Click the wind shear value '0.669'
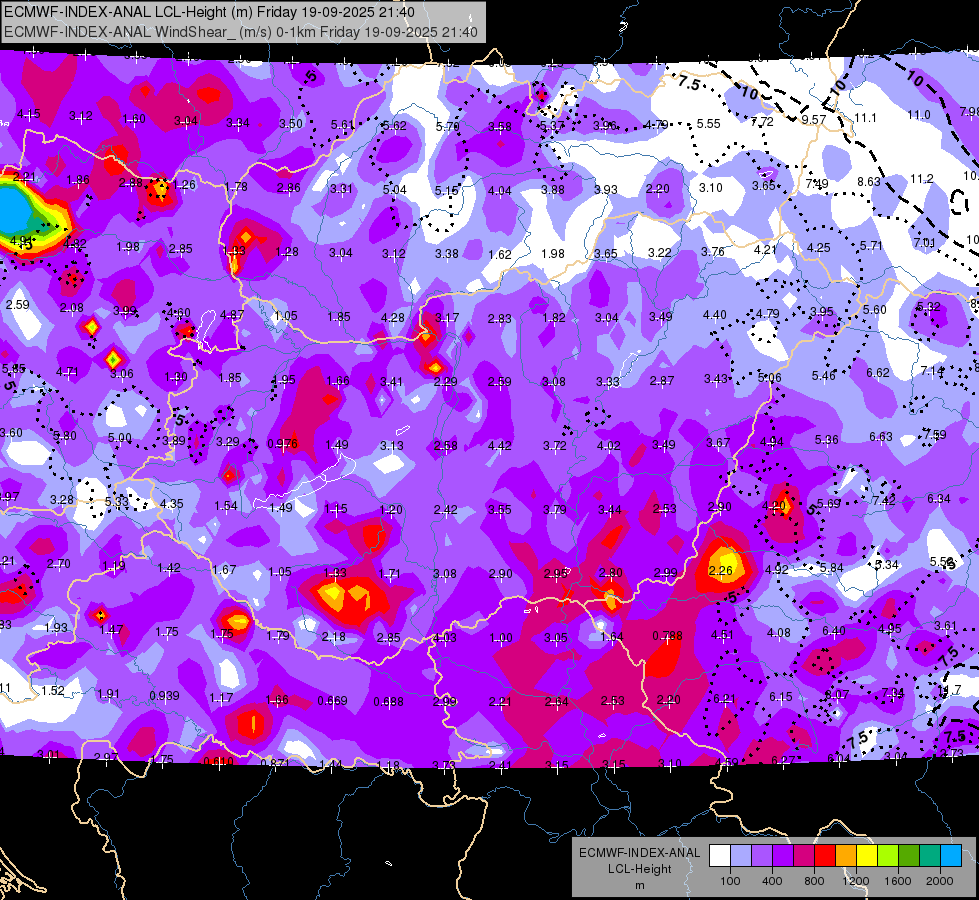 click(332, 701)
